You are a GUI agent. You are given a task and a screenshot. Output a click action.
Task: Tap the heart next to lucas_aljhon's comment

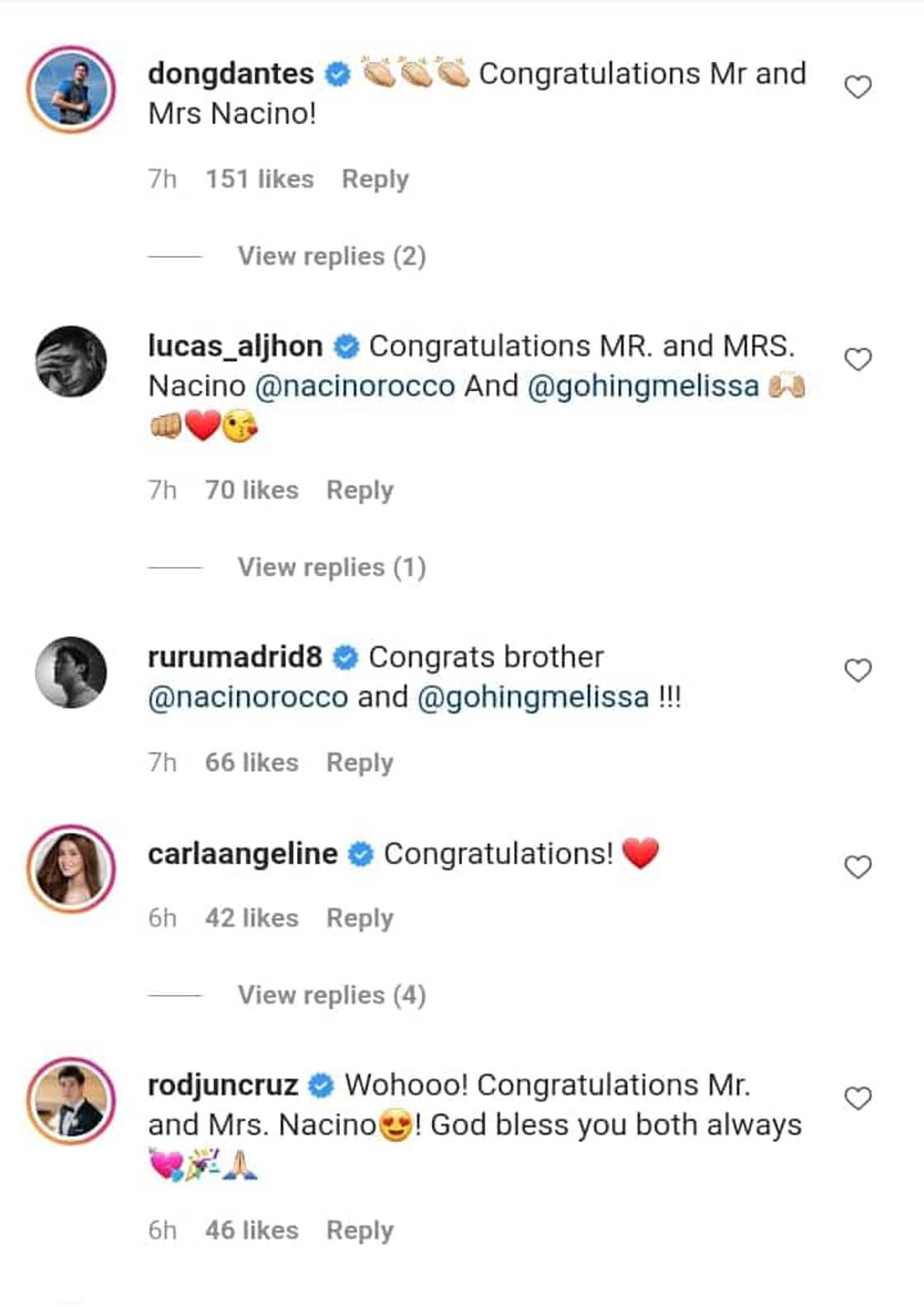[x=858, y=359]
